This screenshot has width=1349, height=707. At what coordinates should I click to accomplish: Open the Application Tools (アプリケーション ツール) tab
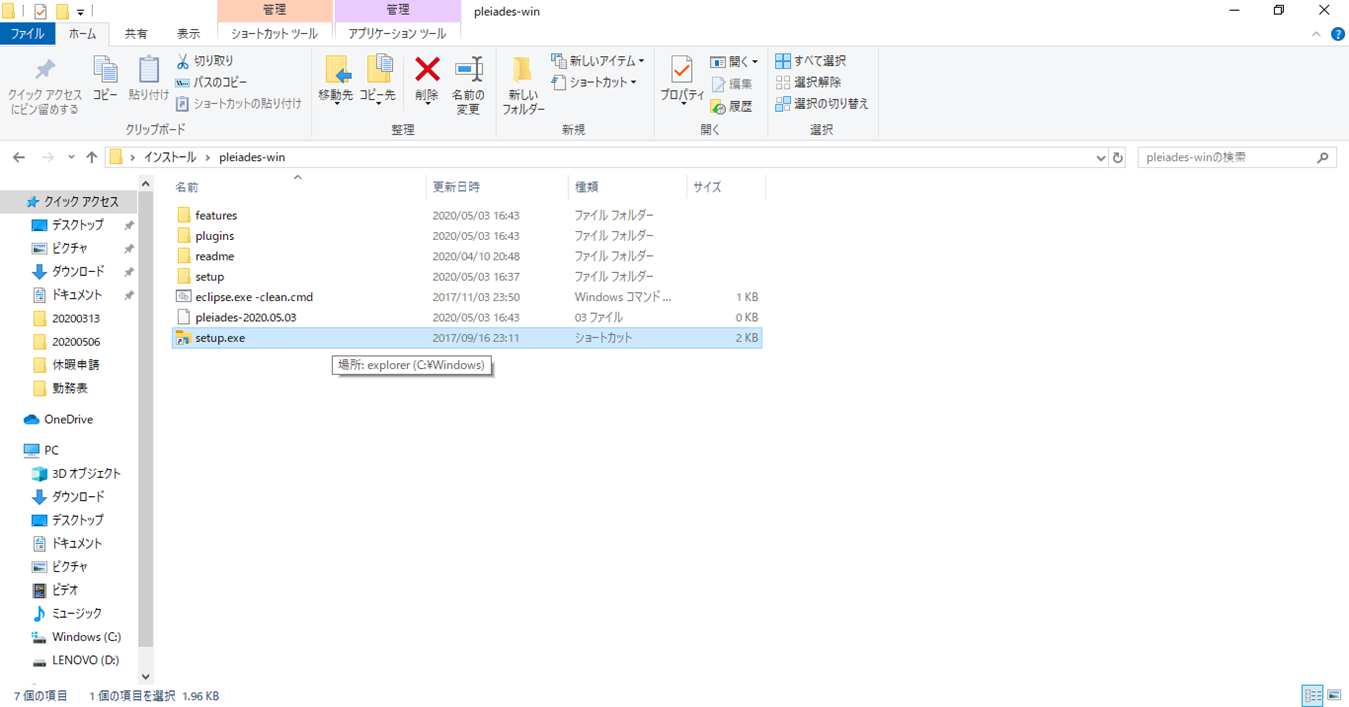[397, 33]
